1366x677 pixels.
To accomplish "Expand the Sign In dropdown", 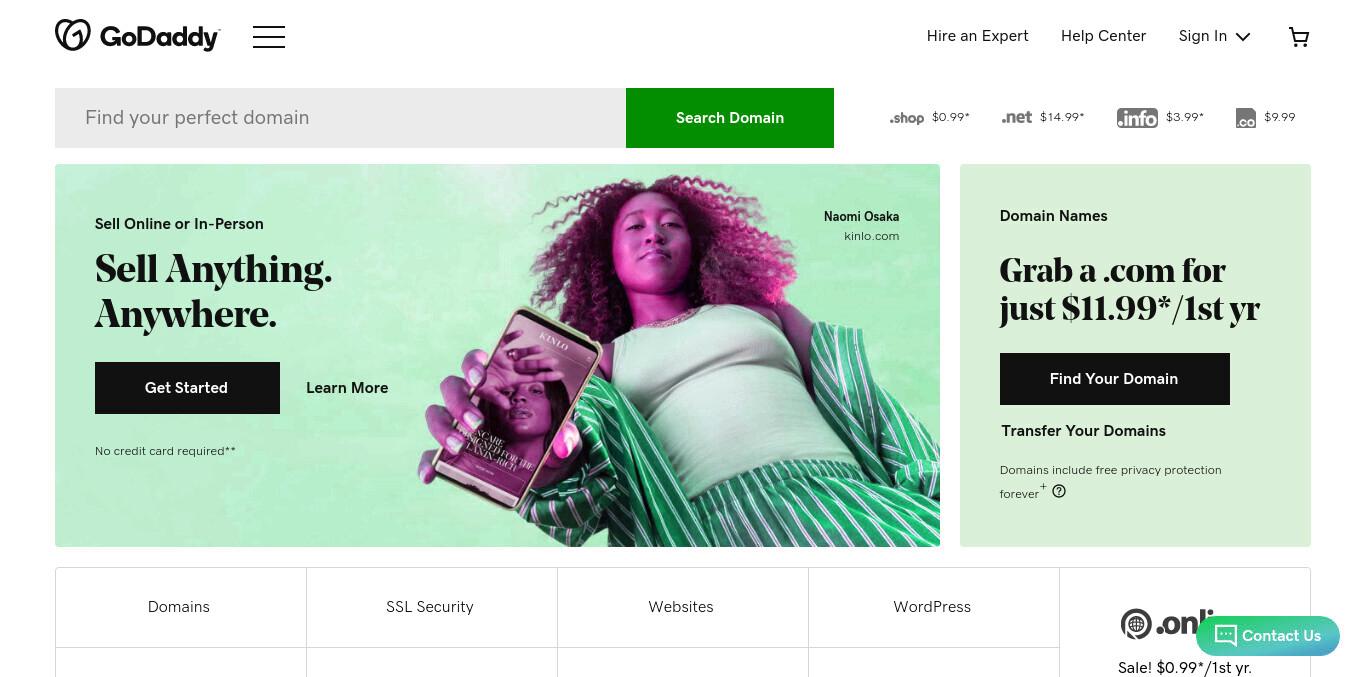I will coord(1214,36).
